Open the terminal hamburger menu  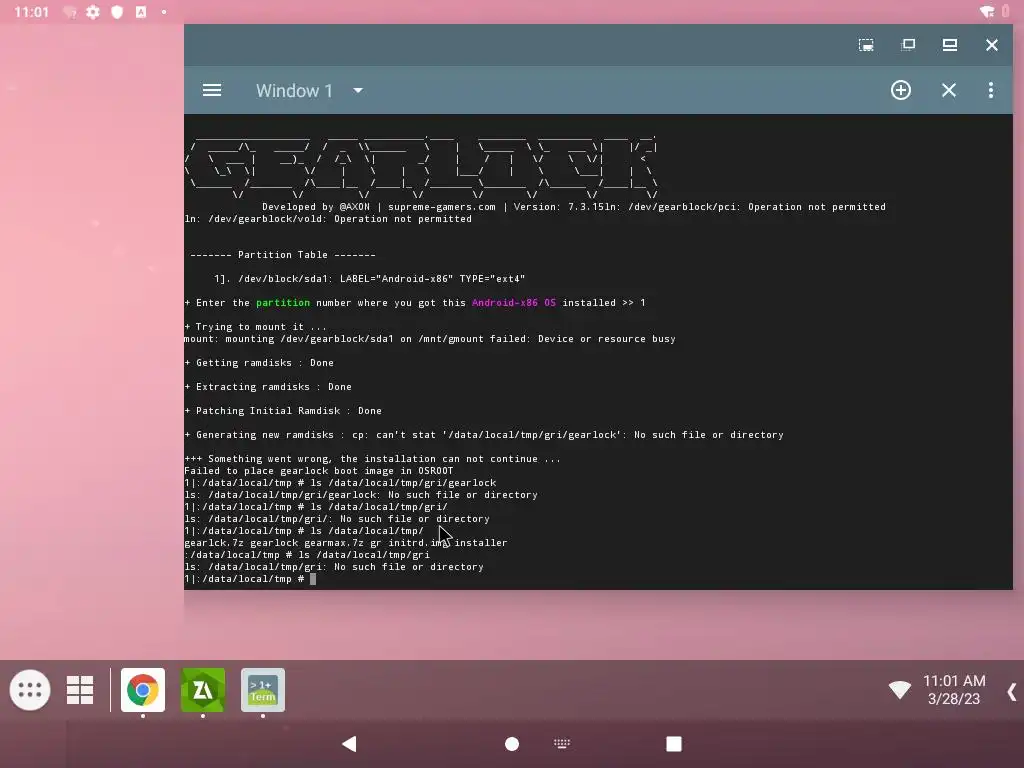click(x=212, y=90)
